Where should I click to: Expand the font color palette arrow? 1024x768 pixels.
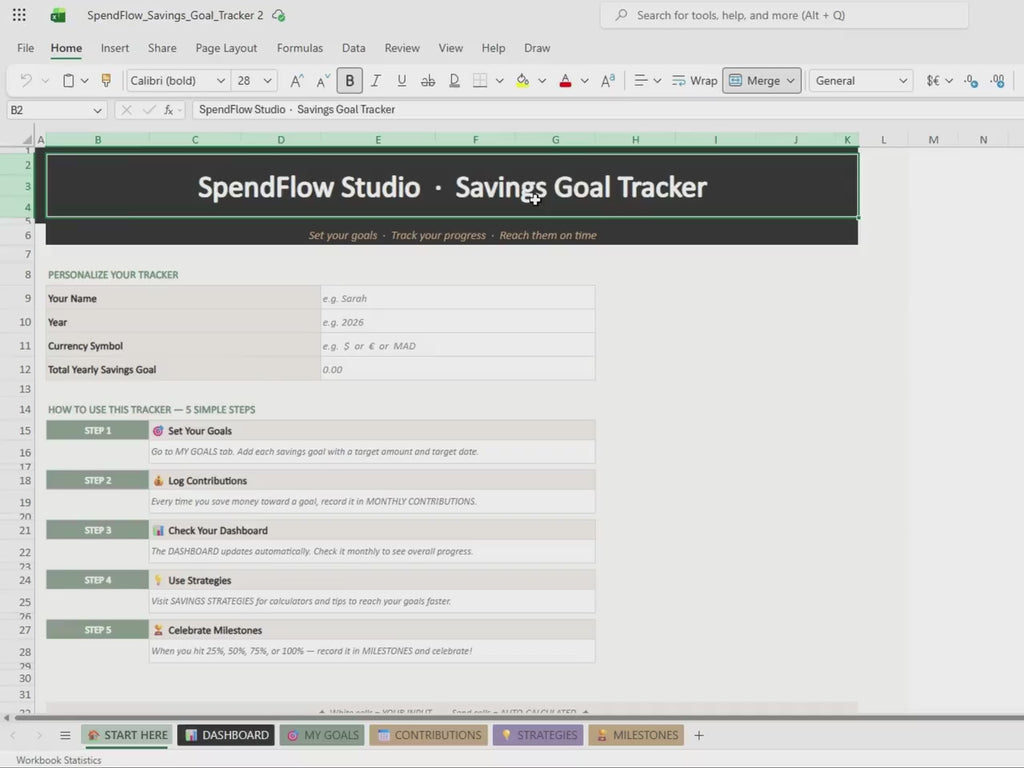pyautogui.click(x=584, y=80)
